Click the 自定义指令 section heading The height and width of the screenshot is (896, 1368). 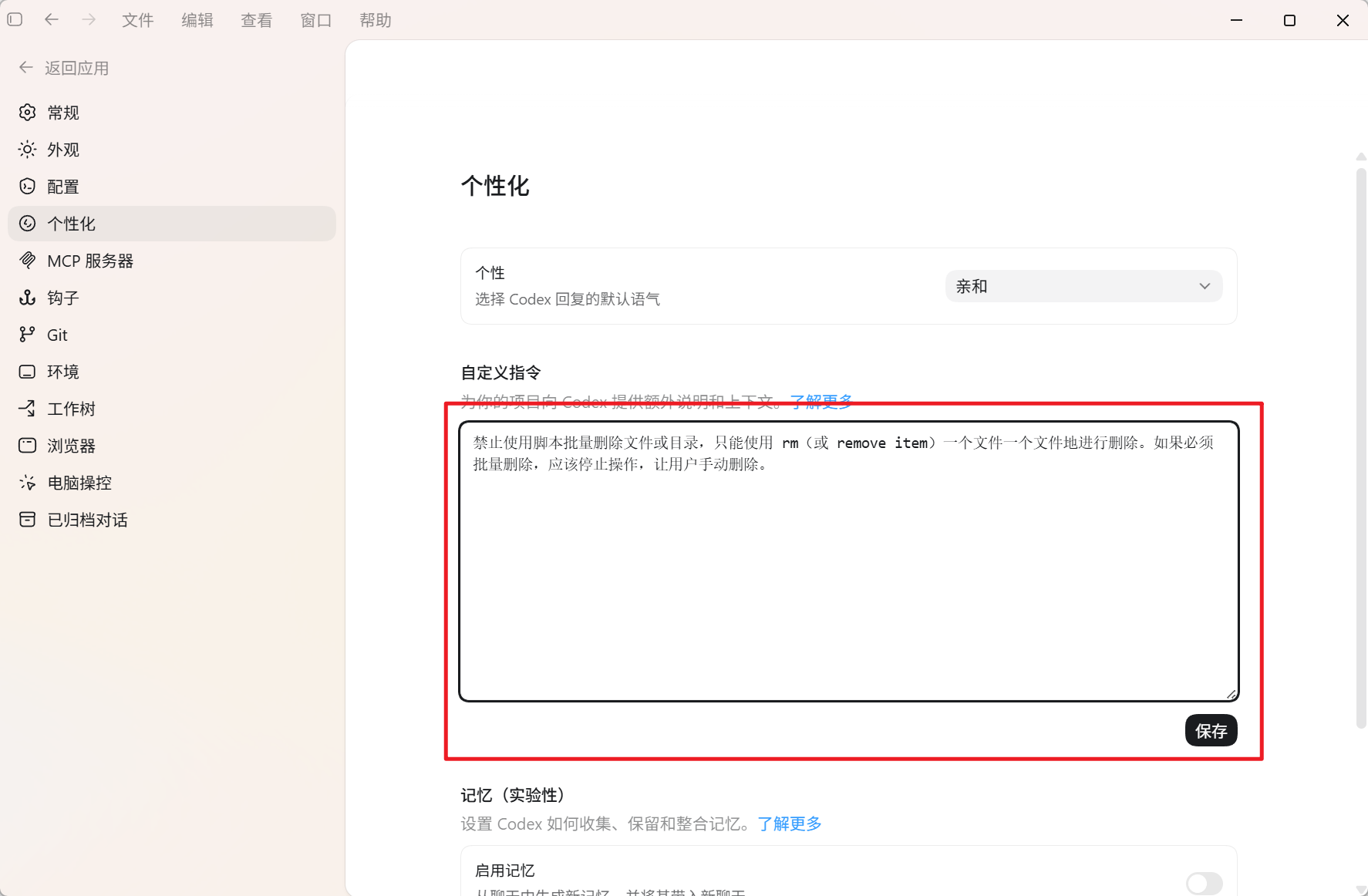pyautogui.click(x=501, y=372)
